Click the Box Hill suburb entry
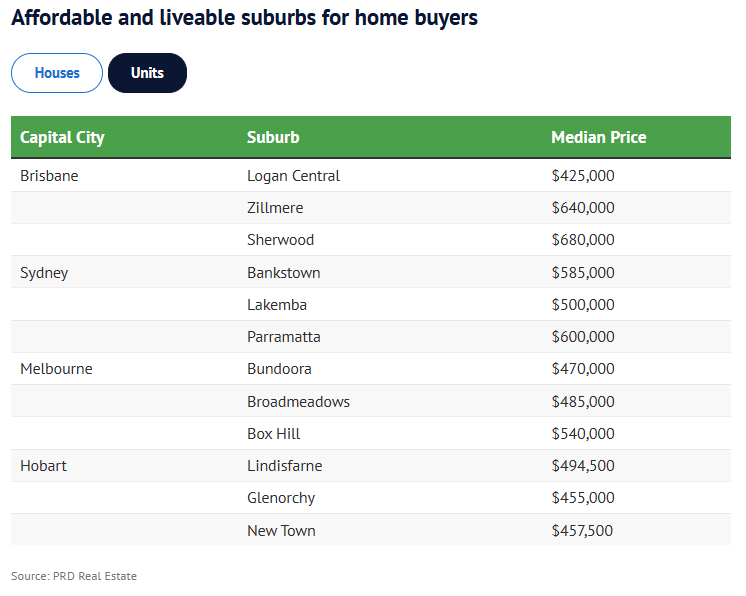 (x=273, y=434)
